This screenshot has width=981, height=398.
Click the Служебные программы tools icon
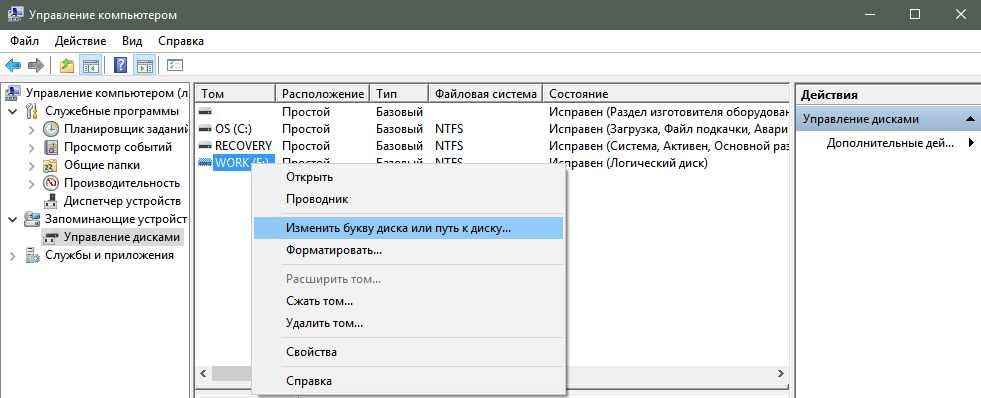click(32, 111)
